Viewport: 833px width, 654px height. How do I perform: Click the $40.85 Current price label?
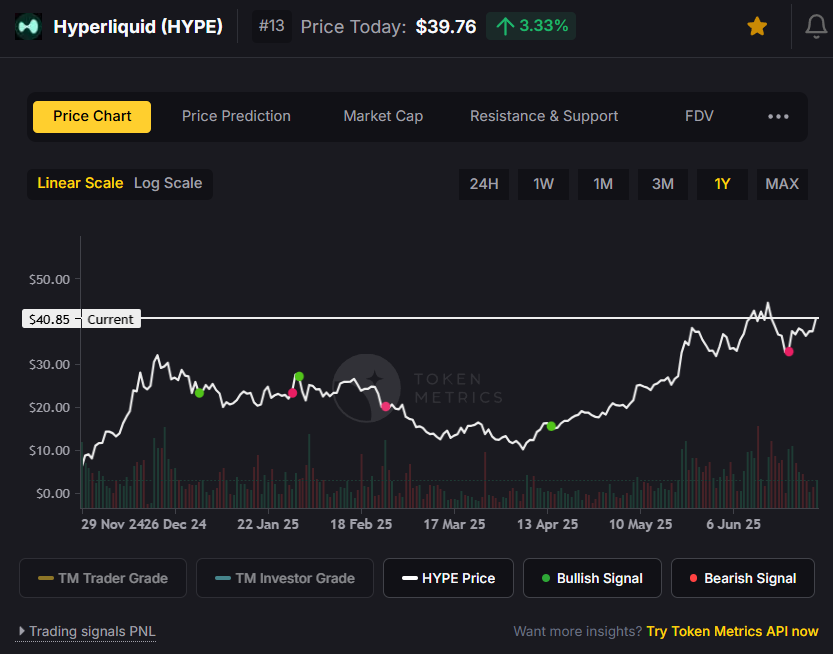pyautogui.click(x=81, y=319)
